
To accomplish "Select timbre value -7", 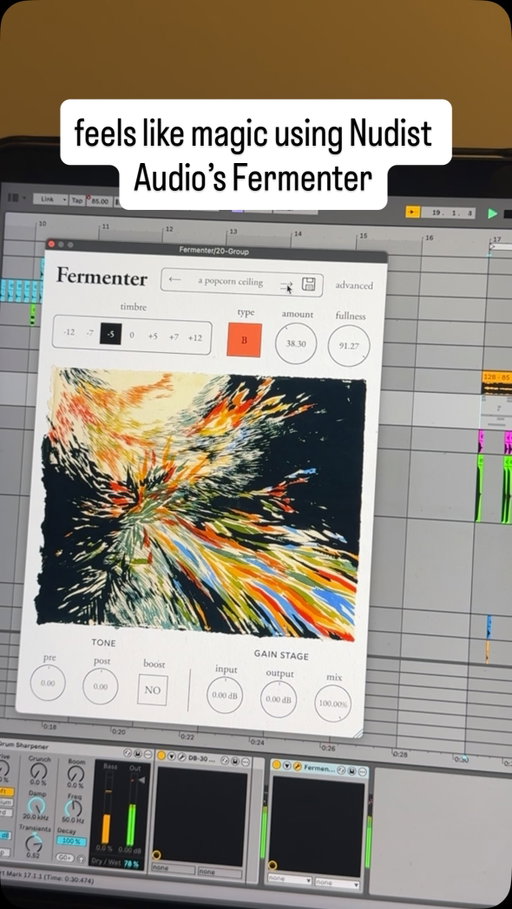I will tap(90, 333).
